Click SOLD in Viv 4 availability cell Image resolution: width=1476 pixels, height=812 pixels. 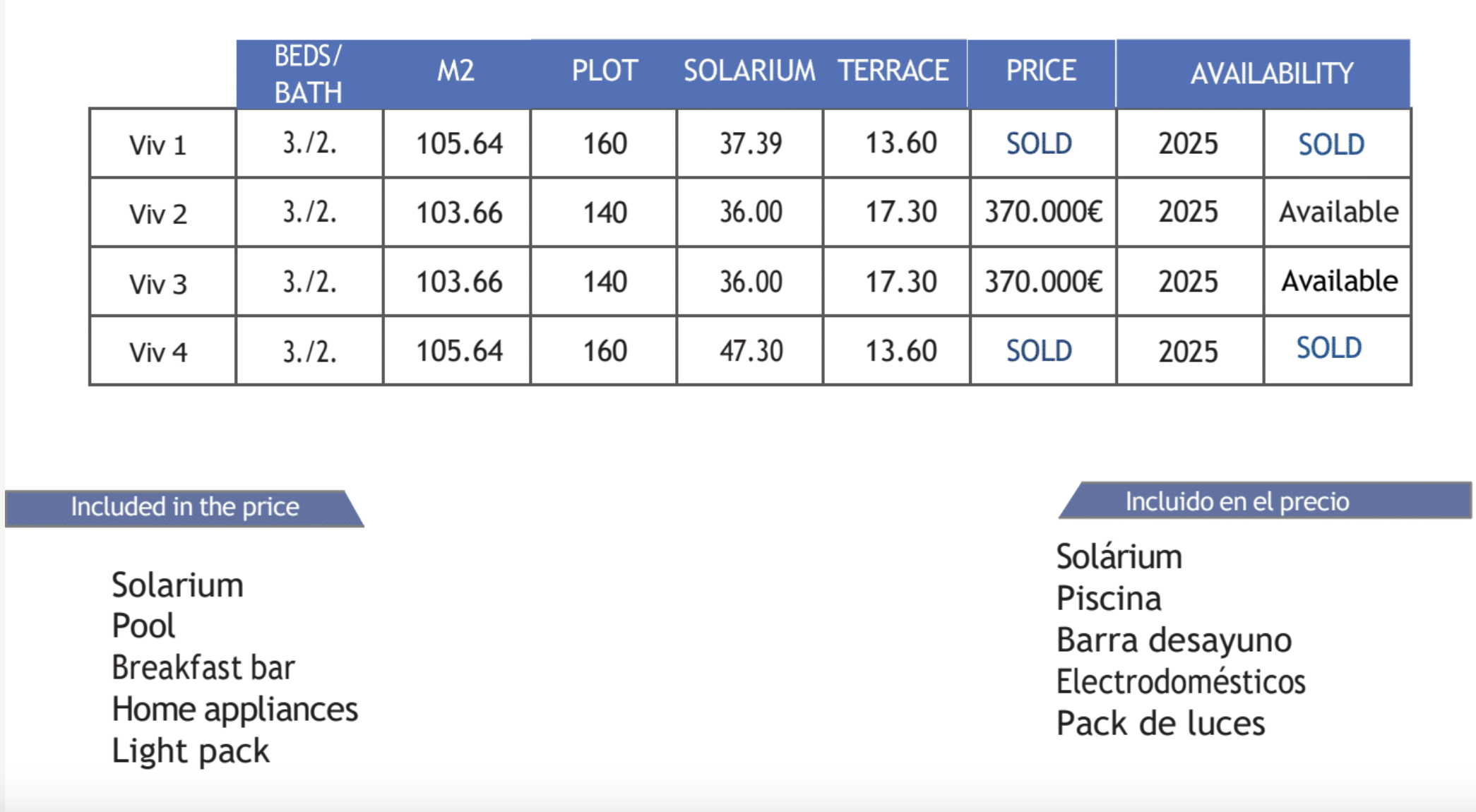click(1328, 348)
